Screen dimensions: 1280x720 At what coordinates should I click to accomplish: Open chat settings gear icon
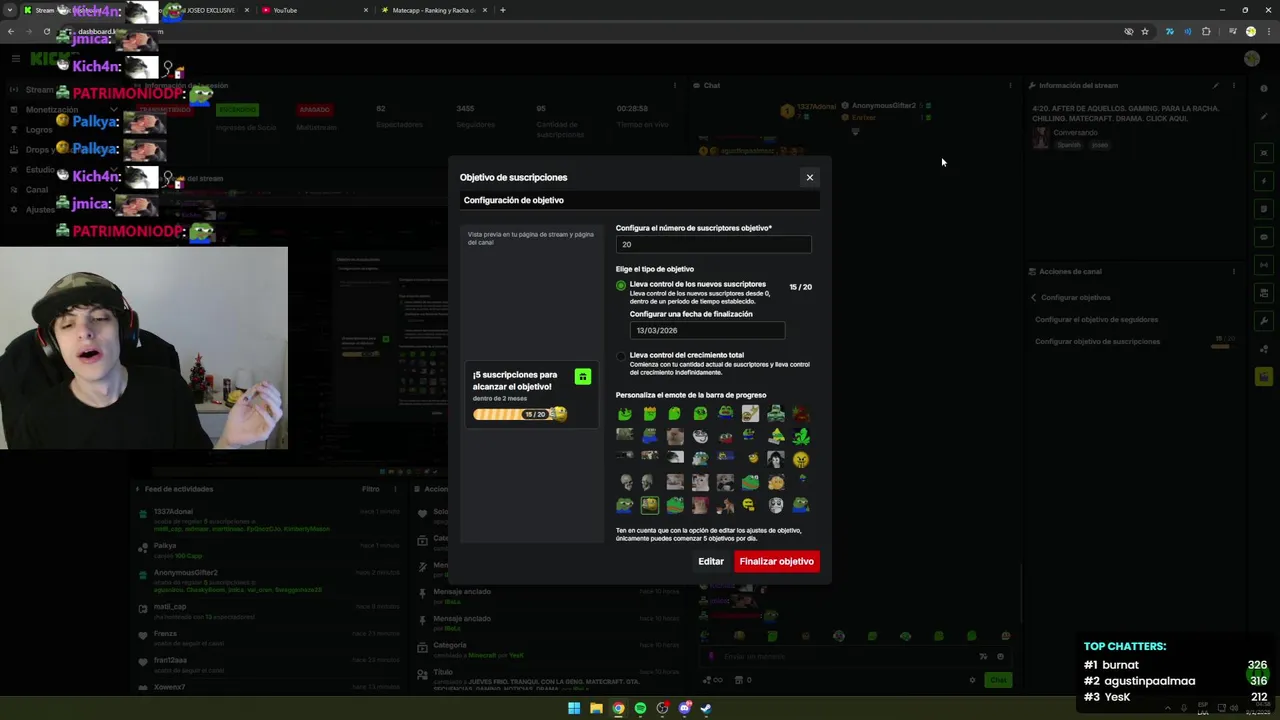point(972,680)
